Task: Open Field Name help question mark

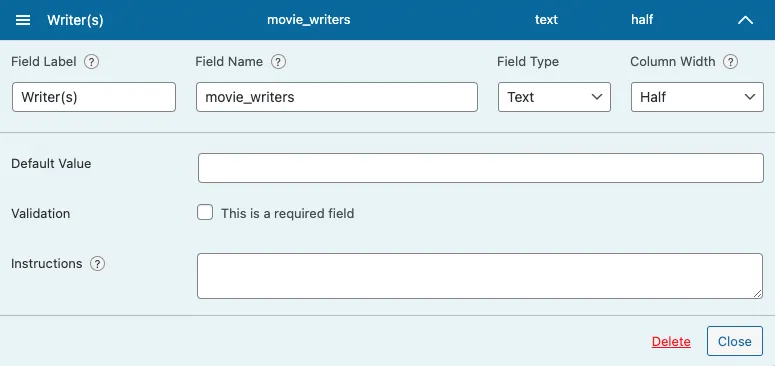Action: (x=278, y=62)
